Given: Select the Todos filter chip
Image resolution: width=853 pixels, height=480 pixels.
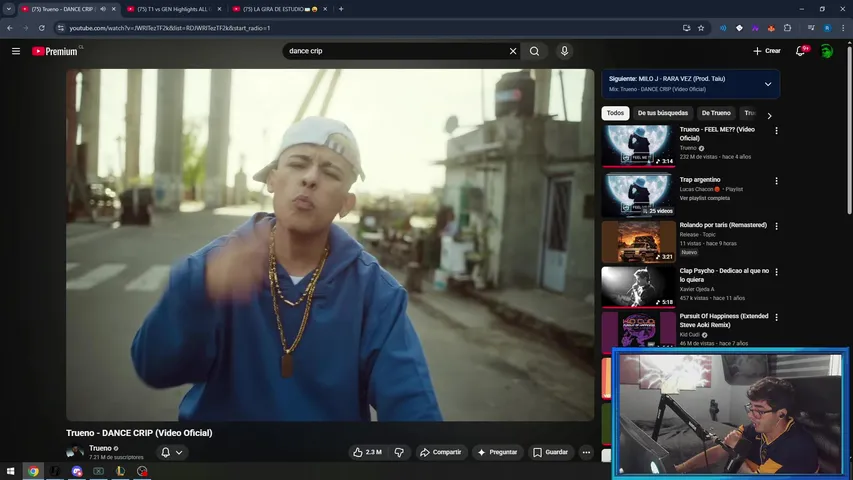Looking at the screenshot, I should coord(615,113).
